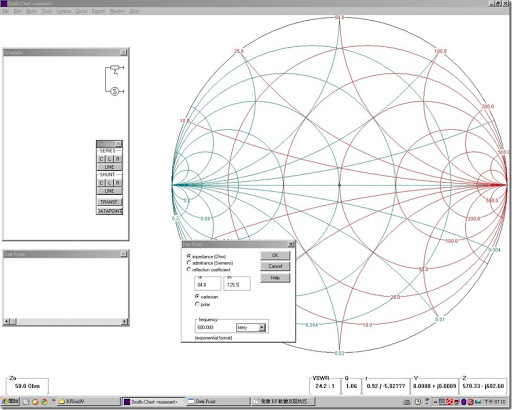Select admittance (Siemens) radio option
The width and height of the screenshot is (512, 410).
[x=189, y=263]
